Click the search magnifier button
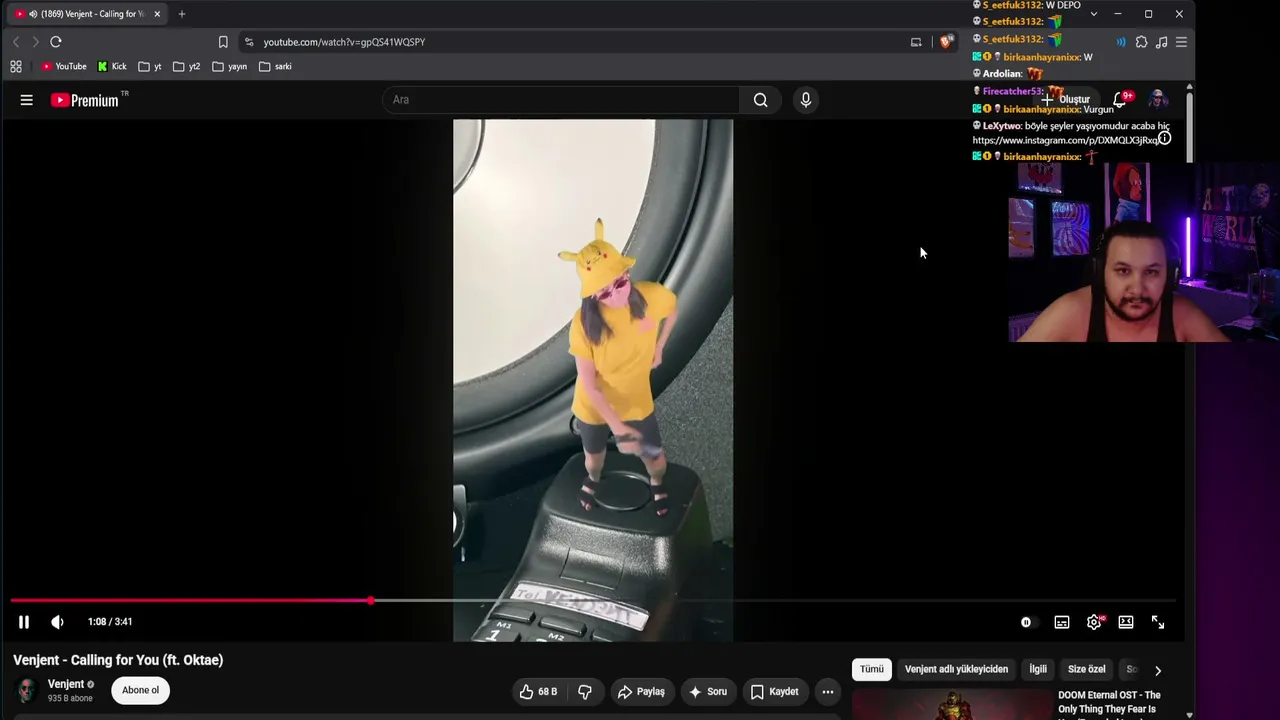Viewport: 1280px width, 720px height. [x=761, y=100]
